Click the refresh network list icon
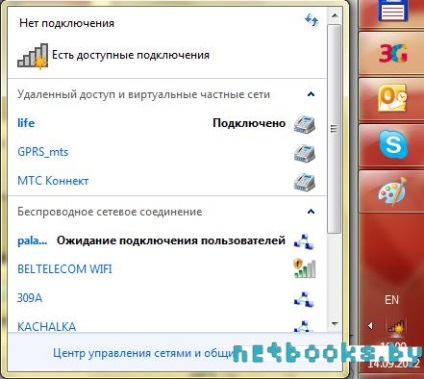The width and height of the screenshot is (424, 379). pyautogui.click(x=312, y=20)
